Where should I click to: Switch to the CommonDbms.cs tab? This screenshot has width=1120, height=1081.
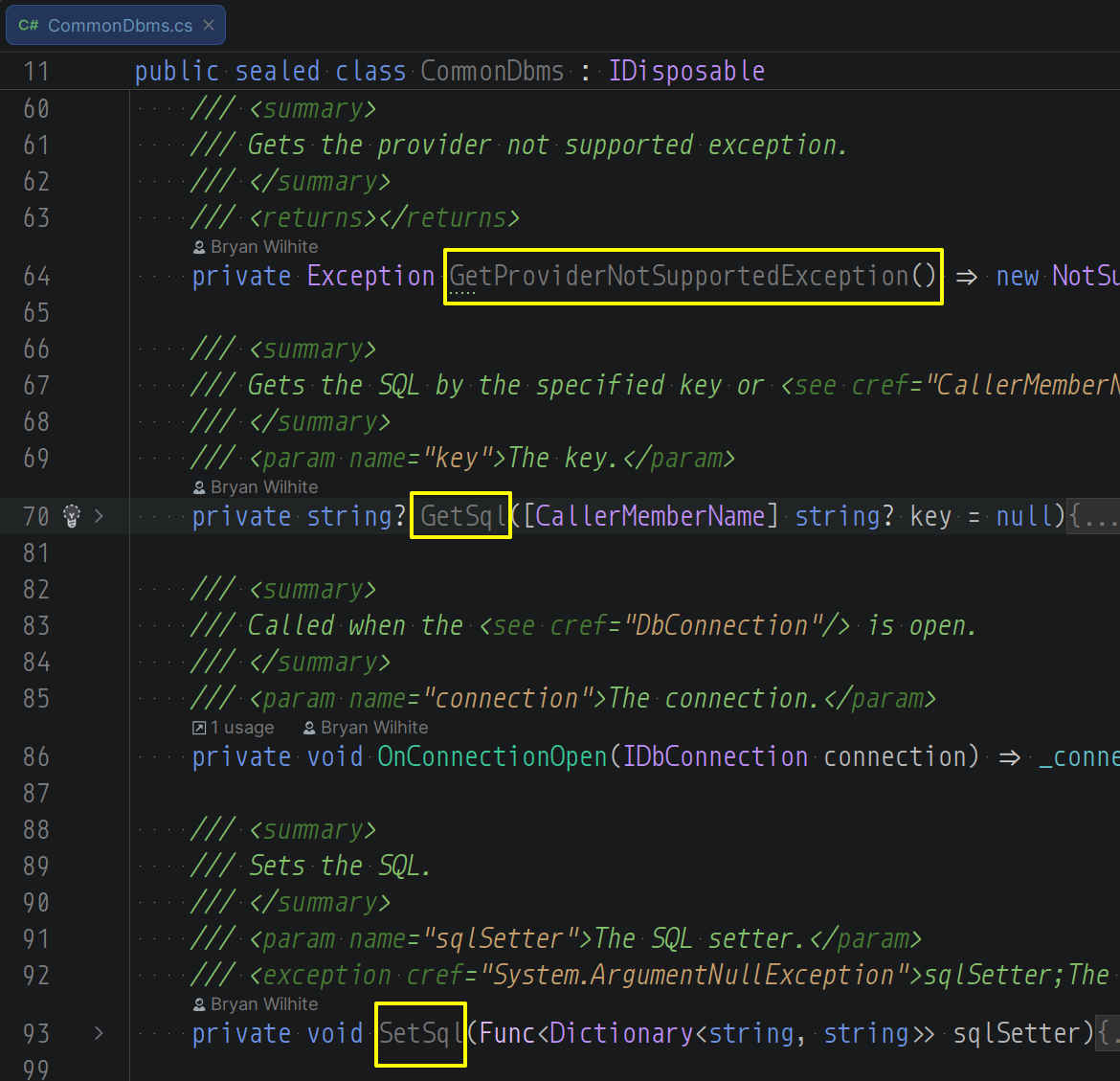click(116, 25)
